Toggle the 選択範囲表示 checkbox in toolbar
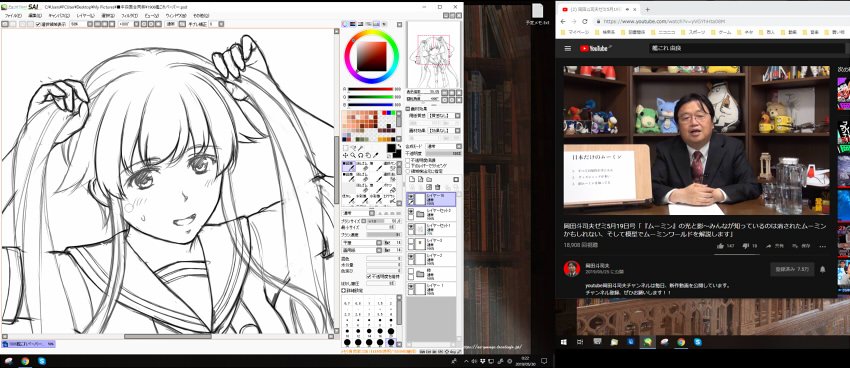 (38, 24)
